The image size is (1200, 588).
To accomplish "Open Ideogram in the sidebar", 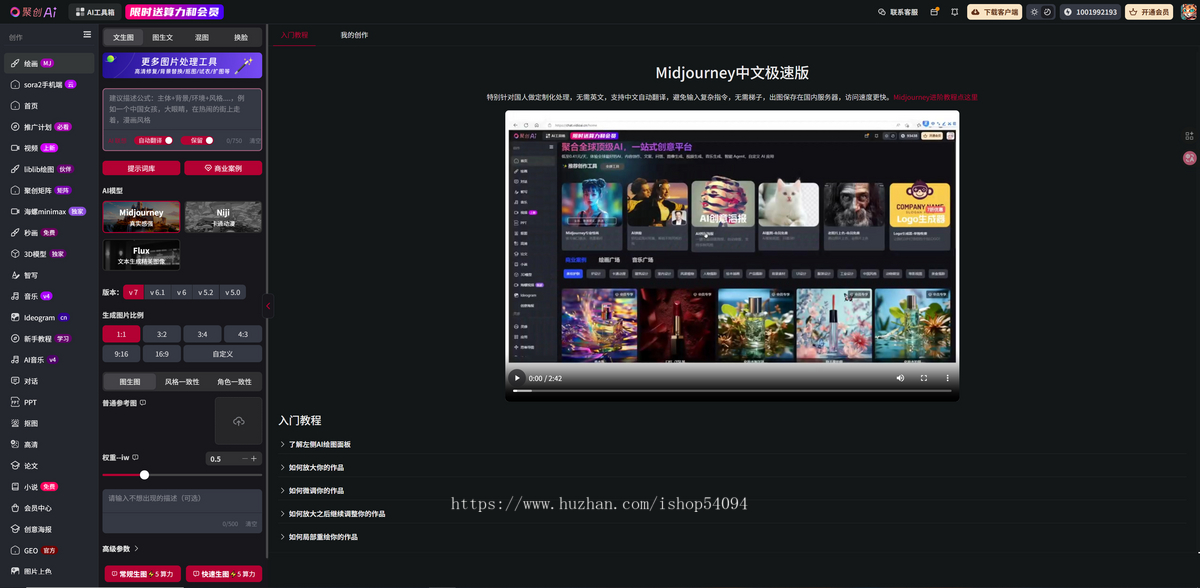I will [x=49, y=317].
